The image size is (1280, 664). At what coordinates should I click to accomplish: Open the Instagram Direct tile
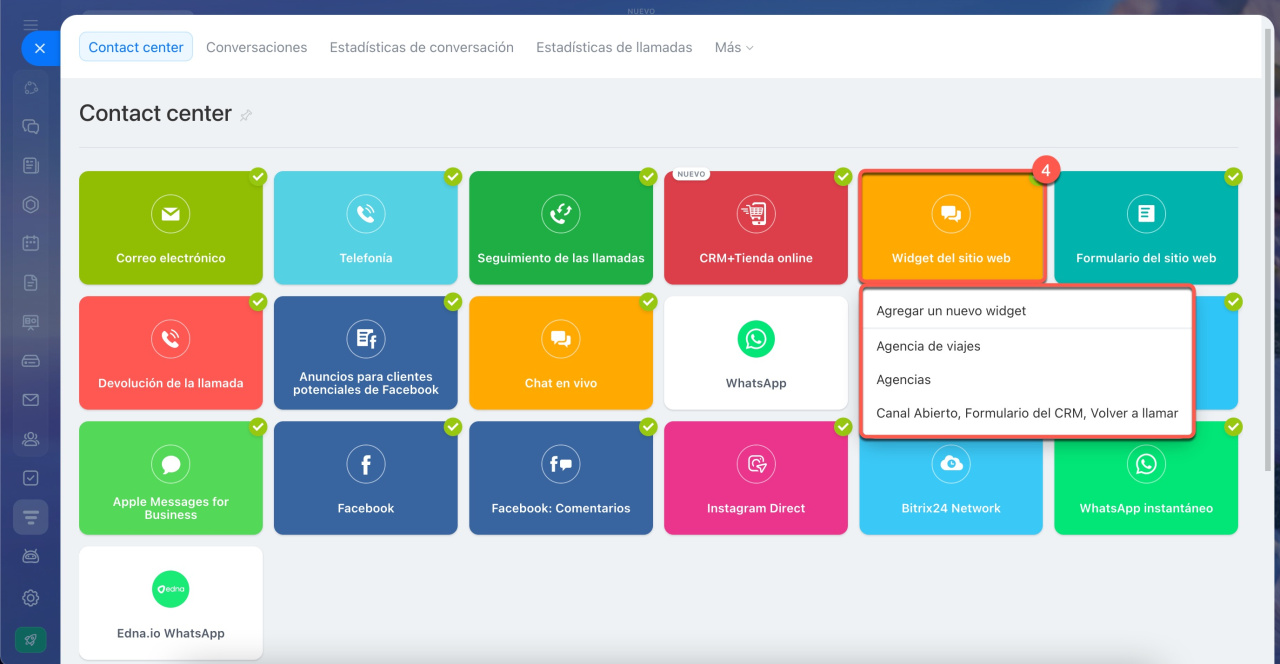tap(756, 478)
